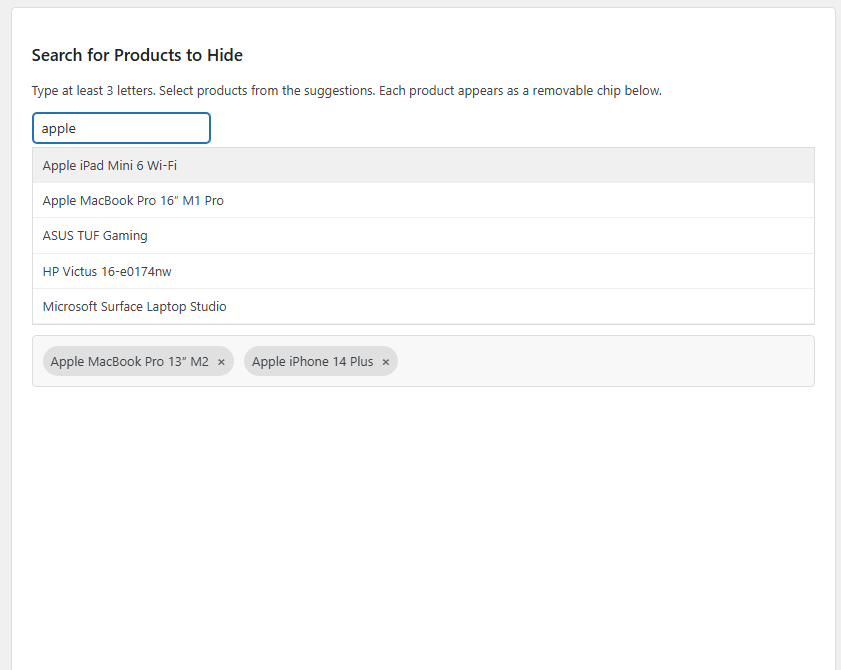Remove the Apple MacBook Pro 13" M2 chip
The height and width of the screenshot is (670, 841).
221,362
